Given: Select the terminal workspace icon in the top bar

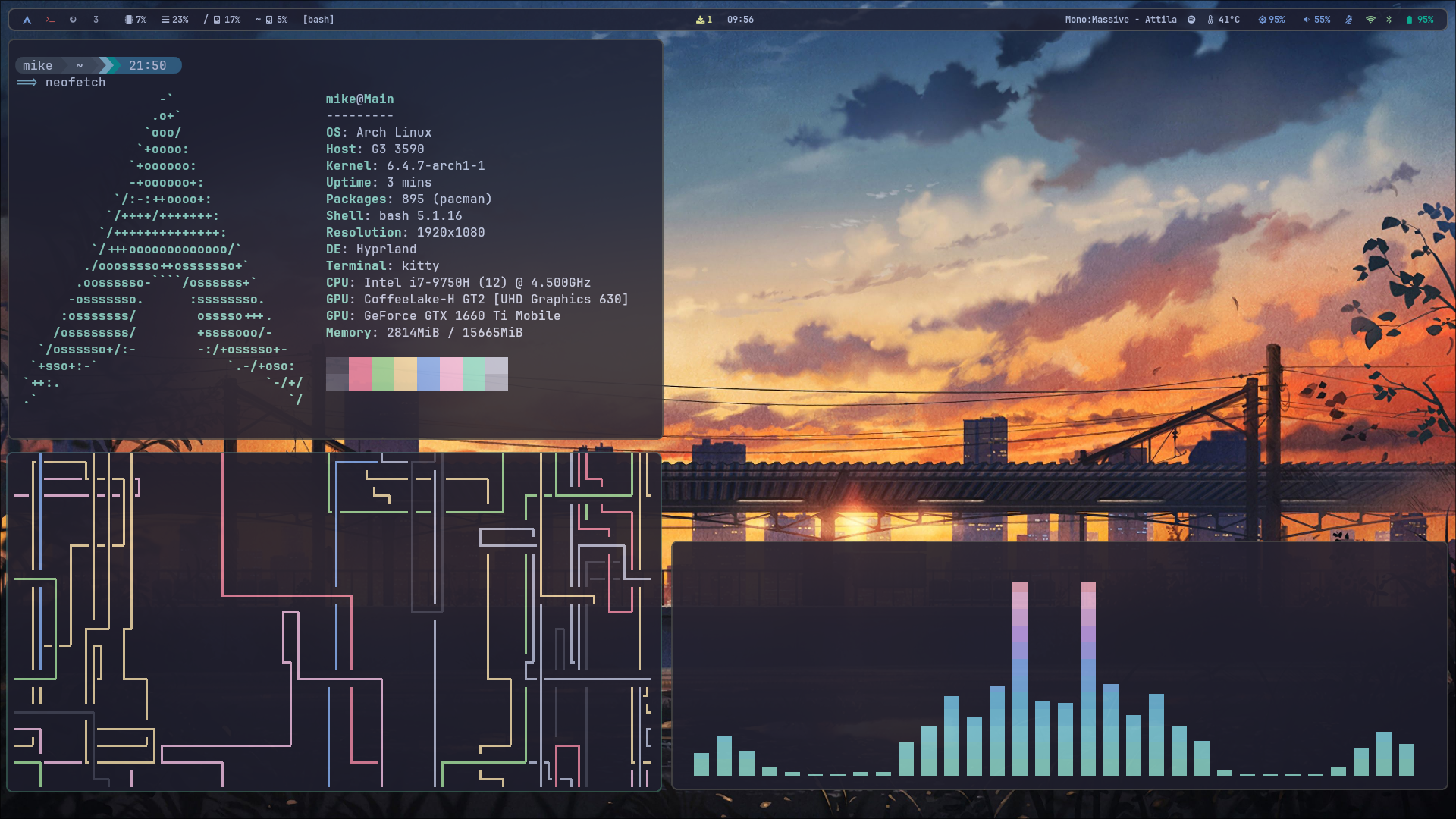Looking at the screenshot, I should coord(50,20).
